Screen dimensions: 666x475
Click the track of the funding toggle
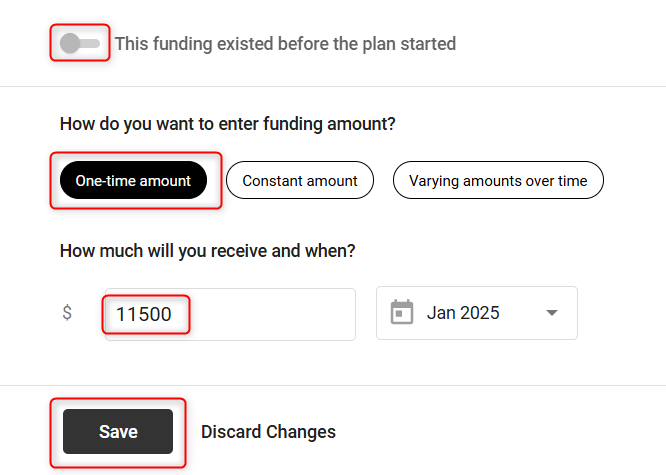click(92, 43)
